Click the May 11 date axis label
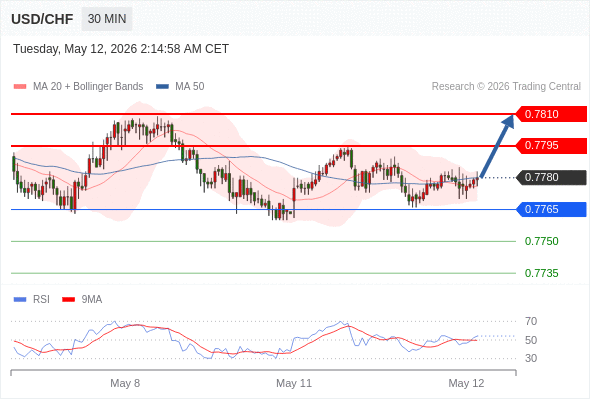 pyautogui.click(x=294, y=383)
